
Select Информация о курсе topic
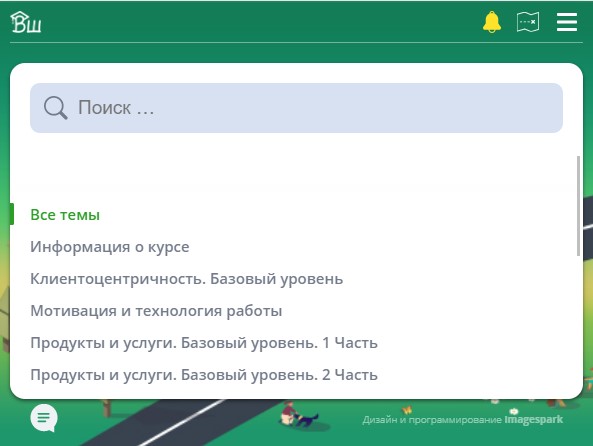(110, 247)
